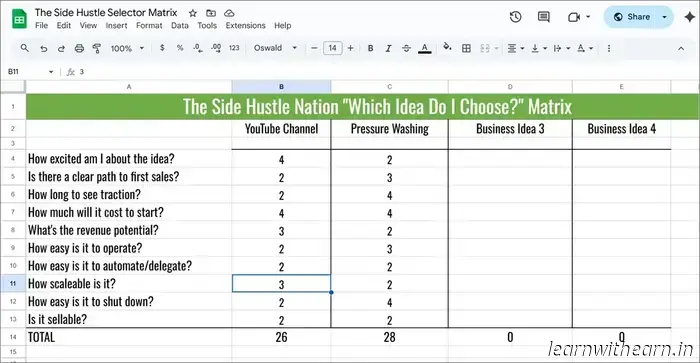Screen dimensions: 700x363
Task: Click the merge cells icon
Action: (485, 48)
